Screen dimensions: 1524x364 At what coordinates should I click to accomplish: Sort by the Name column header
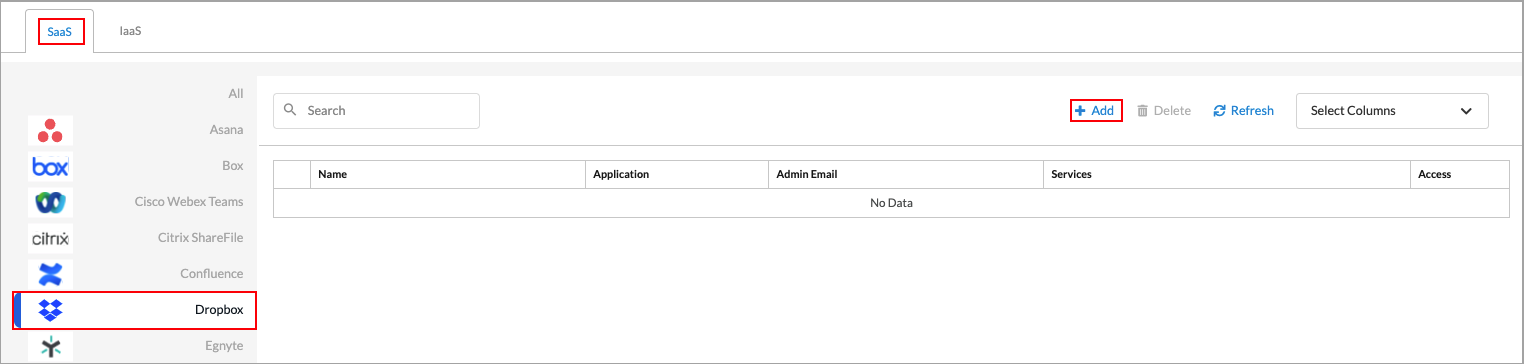[x=447, y=174]
